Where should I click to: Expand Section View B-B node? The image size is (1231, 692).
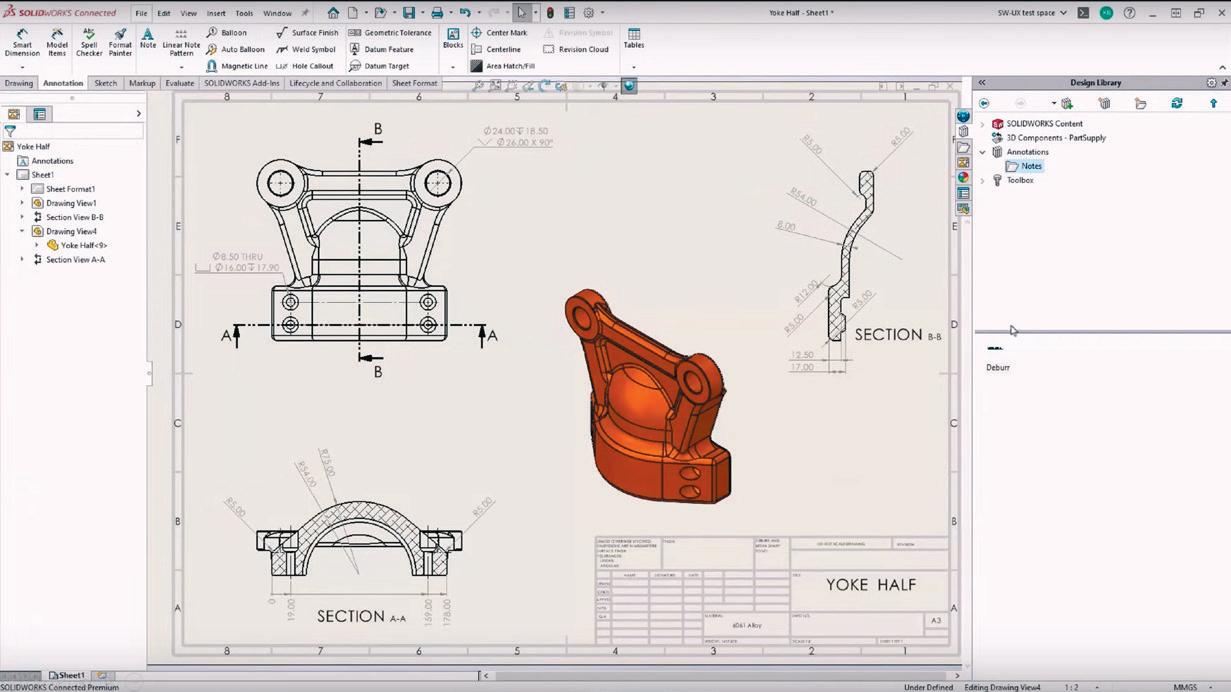pyautogui.click(x=23, y=217)
